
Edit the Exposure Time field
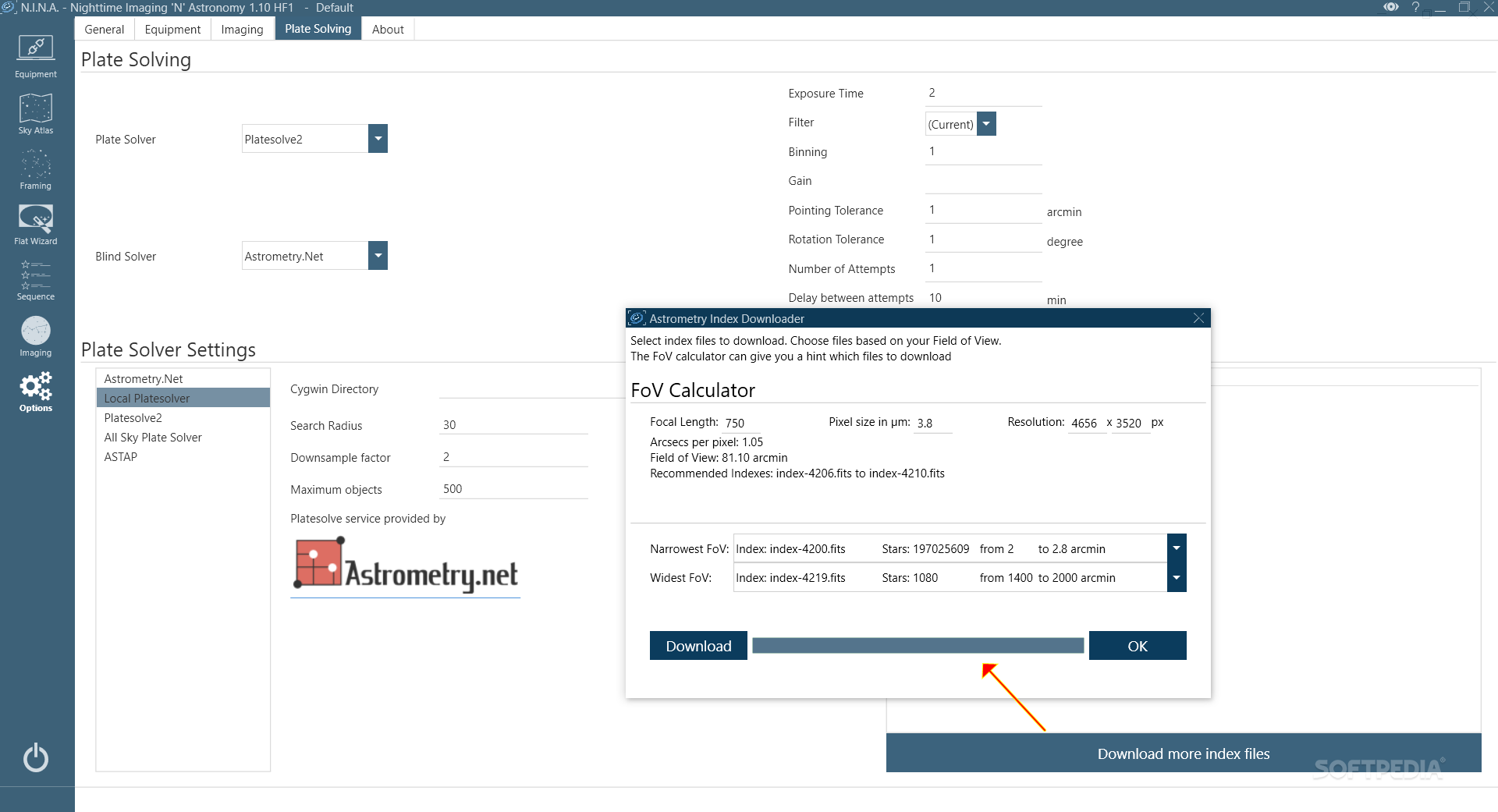coord(983,93)
